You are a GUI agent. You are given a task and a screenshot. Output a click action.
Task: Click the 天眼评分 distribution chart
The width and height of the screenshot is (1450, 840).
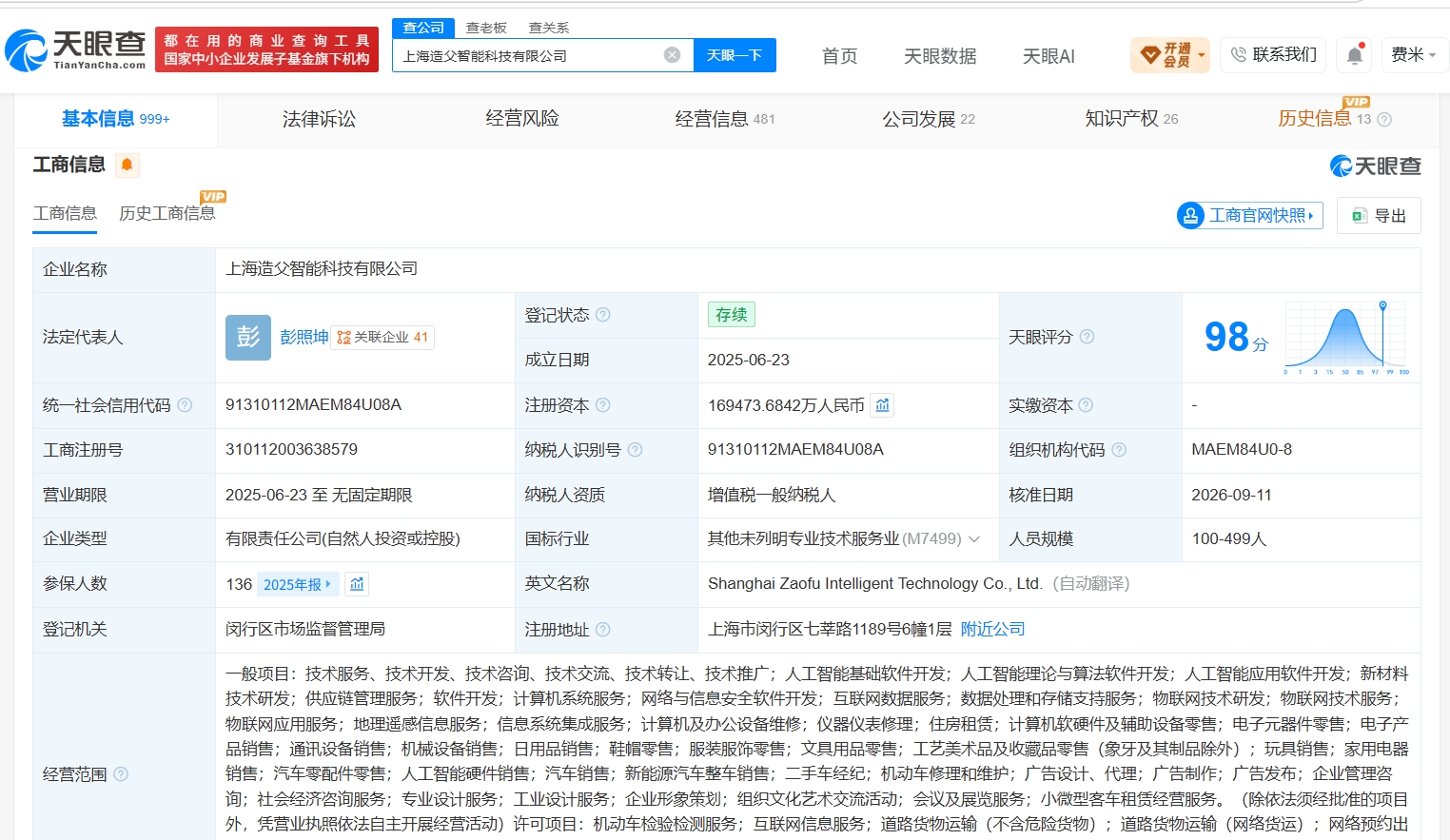(1346, 338)
